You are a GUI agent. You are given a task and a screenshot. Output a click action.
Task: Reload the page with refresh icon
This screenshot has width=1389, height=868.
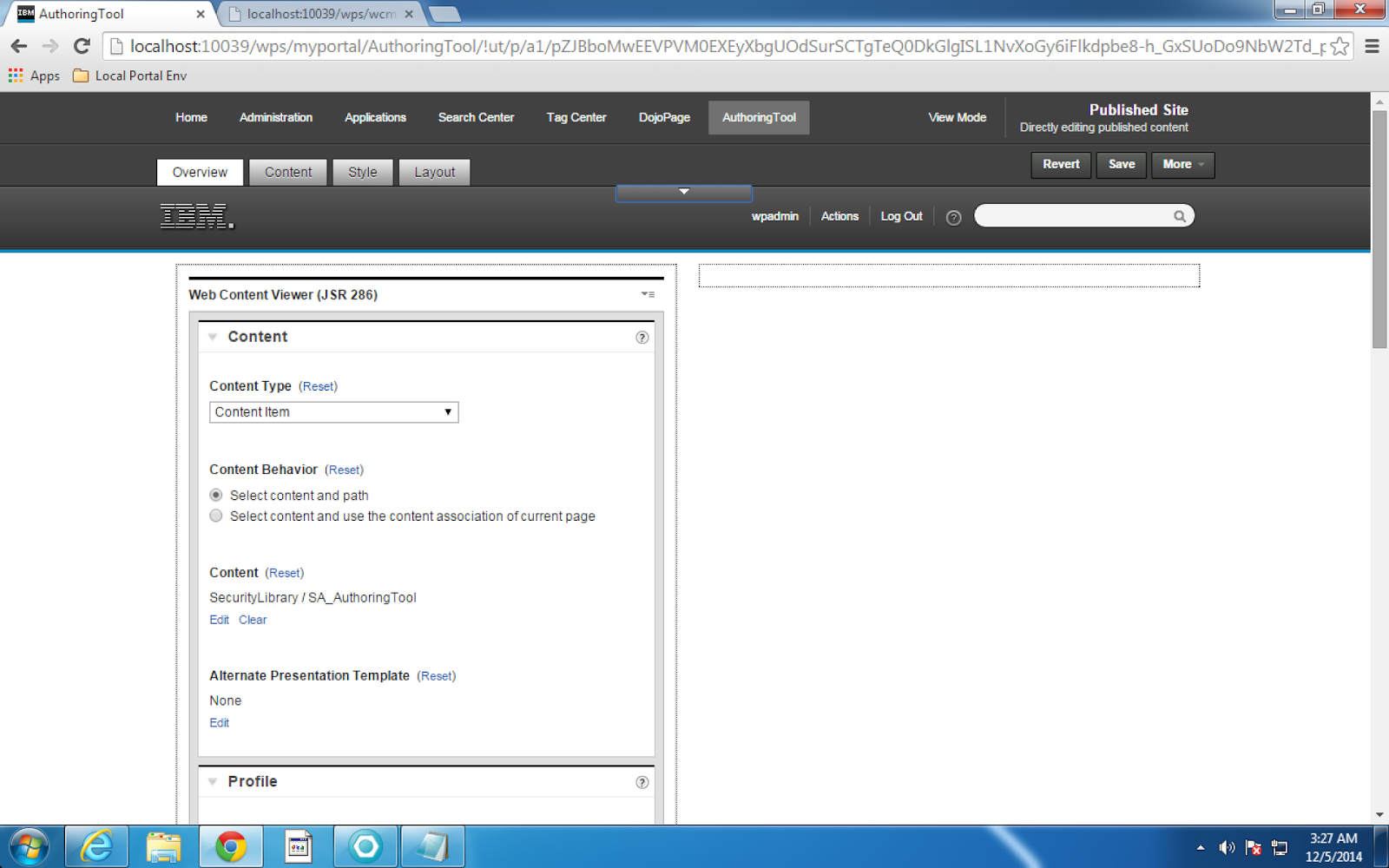(82, 46)
